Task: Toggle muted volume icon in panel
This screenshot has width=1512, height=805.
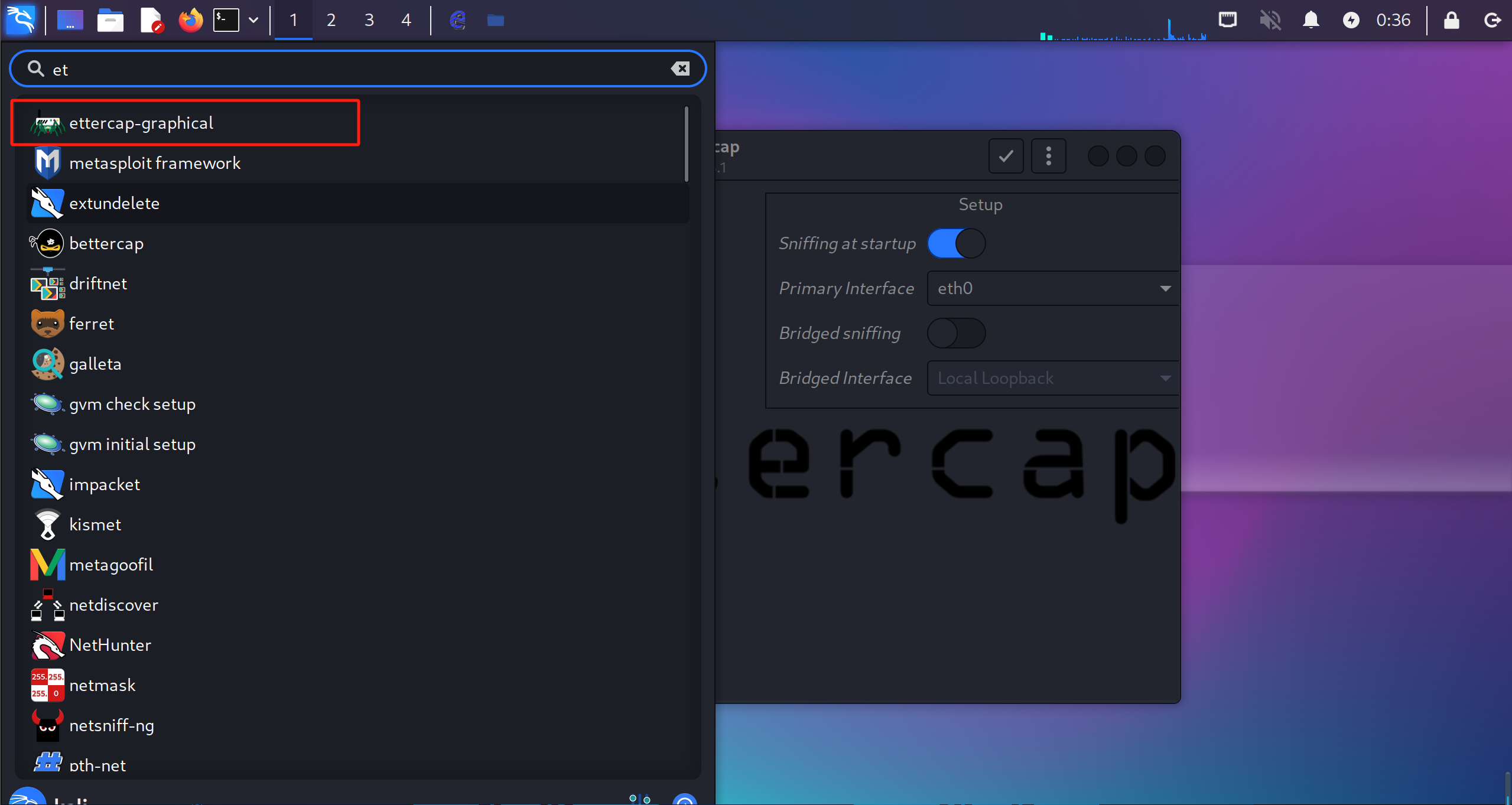Action: click(x=1269, y=20)
